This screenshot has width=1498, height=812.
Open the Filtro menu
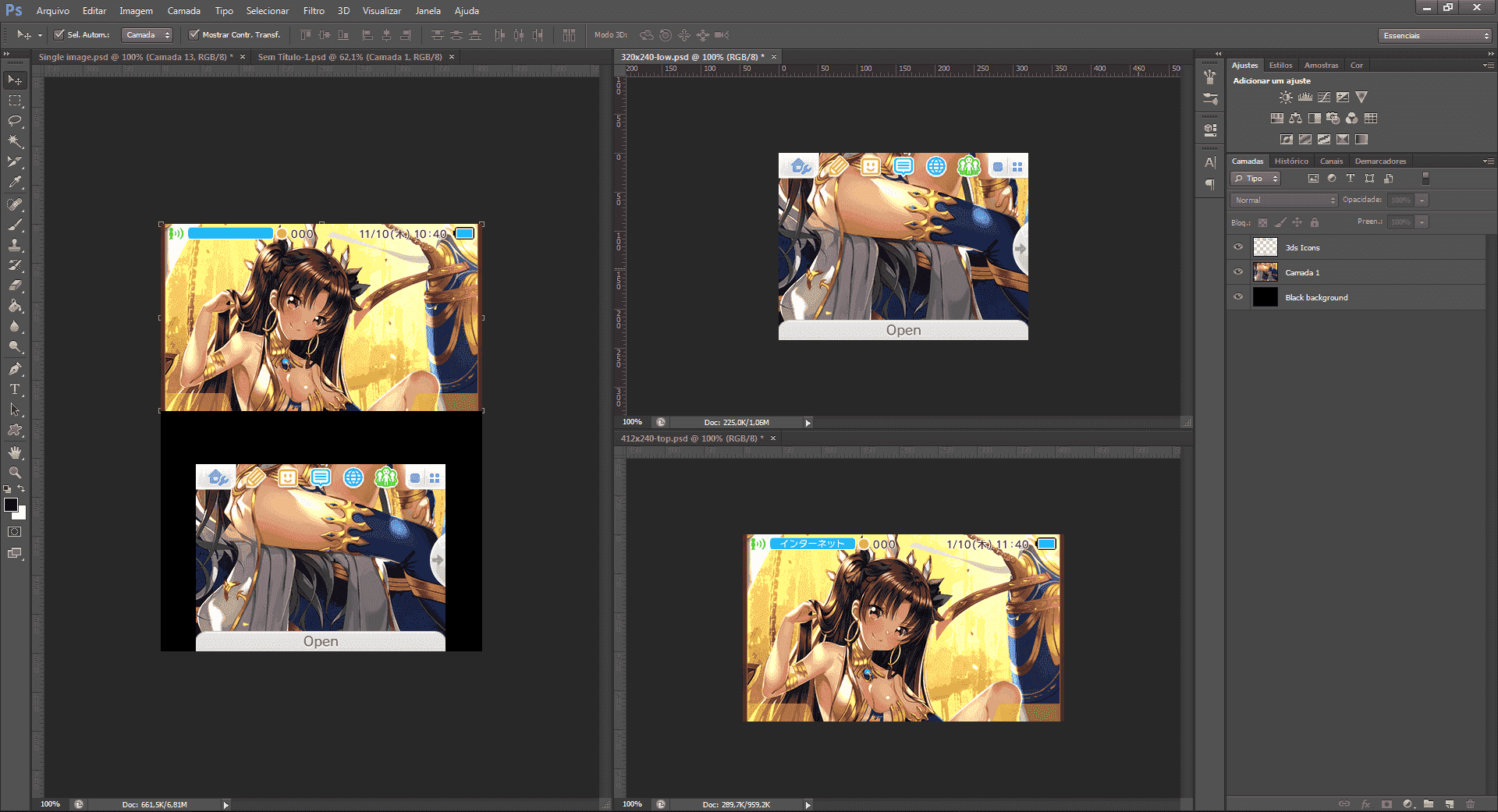(314, 11)
